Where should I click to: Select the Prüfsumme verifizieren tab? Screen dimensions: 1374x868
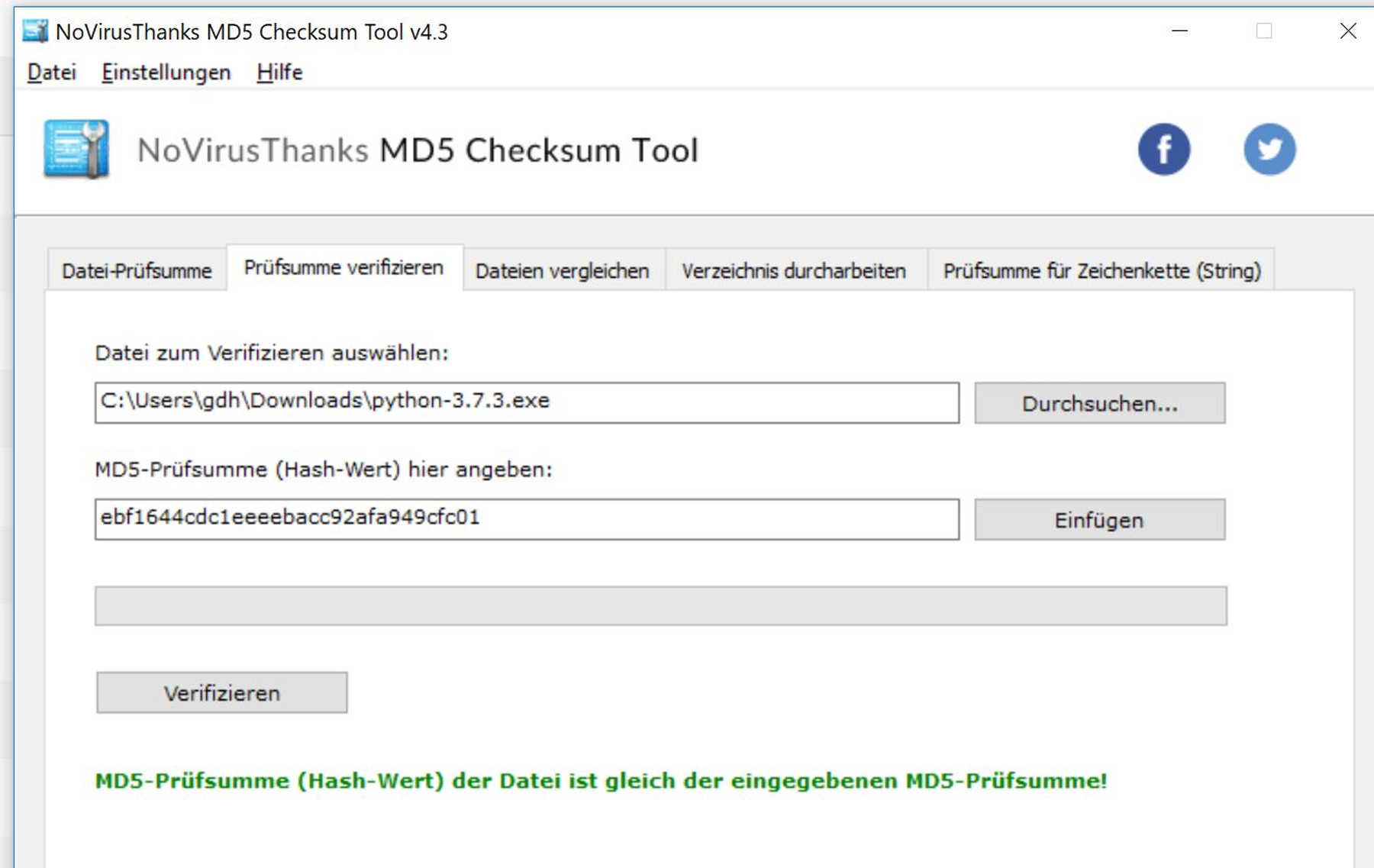click(343, 268)
